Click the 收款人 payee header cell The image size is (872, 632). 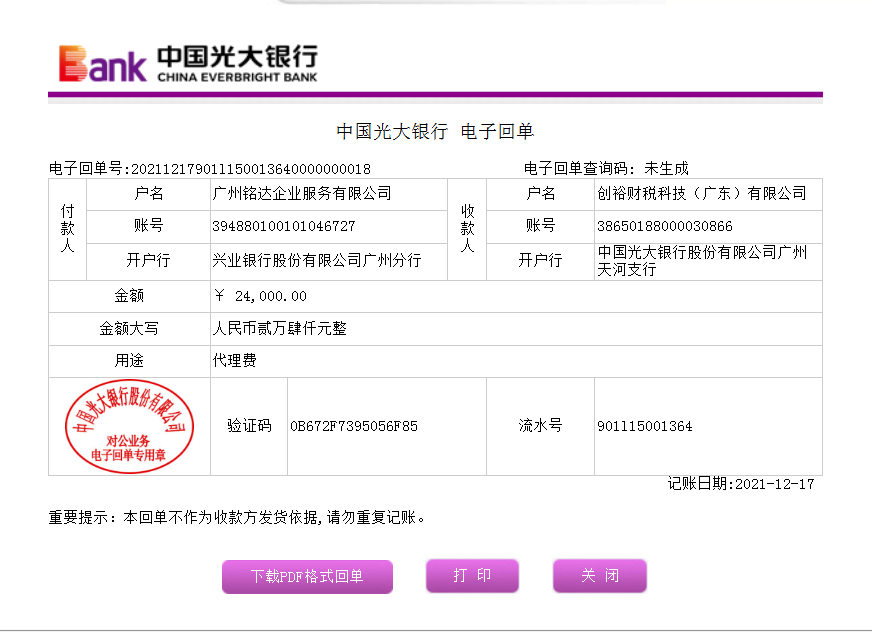point(467,229)
